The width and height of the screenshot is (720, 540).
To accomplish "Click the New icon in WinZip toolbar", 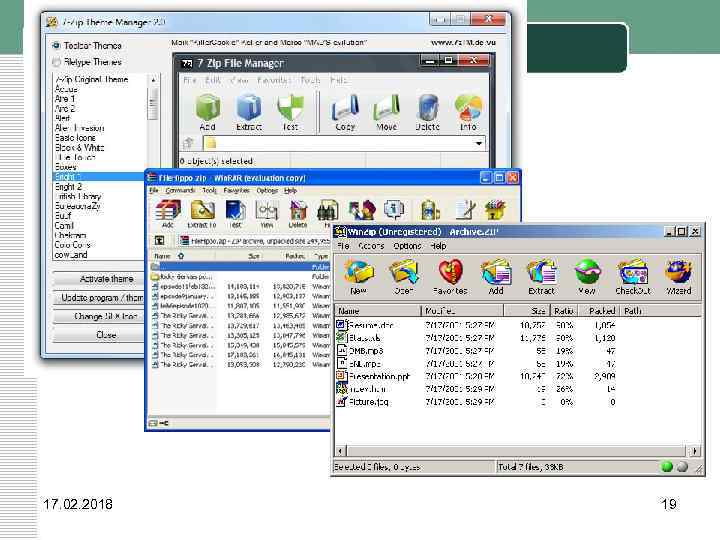I will pyautogui.click(x=359, y=272).
